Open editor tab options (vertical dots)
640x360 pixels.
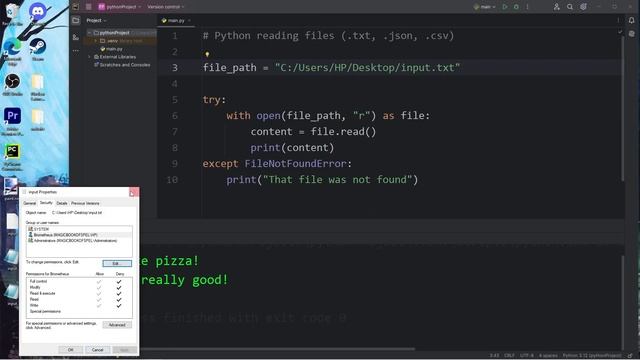click(x=618, y=20)
